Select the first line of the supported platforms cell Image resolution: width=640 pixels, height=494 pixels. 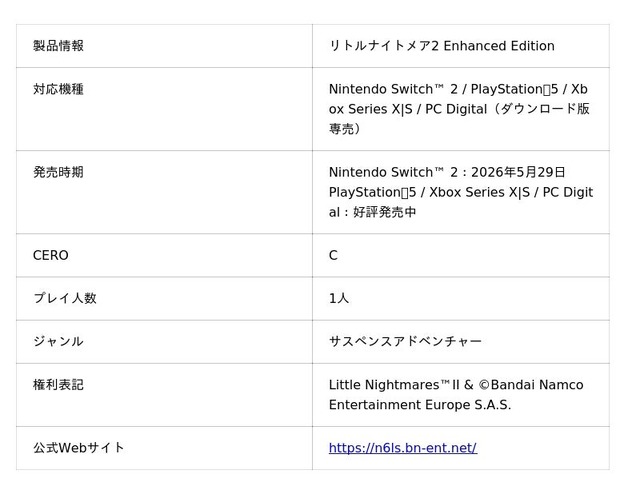click(x=458, y=89)
